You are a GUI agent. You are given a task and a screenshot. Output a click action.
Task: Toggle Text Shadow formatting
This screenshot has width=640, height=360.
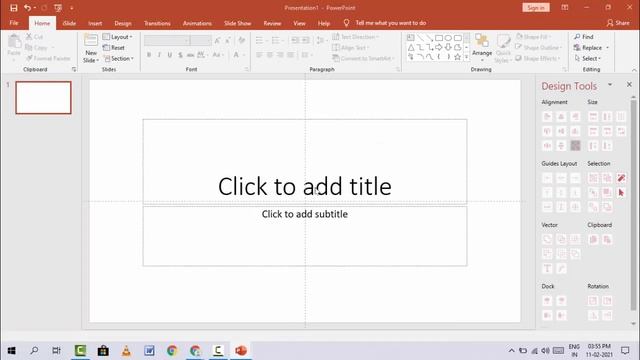pyautogui.click(x=180, y=55)
